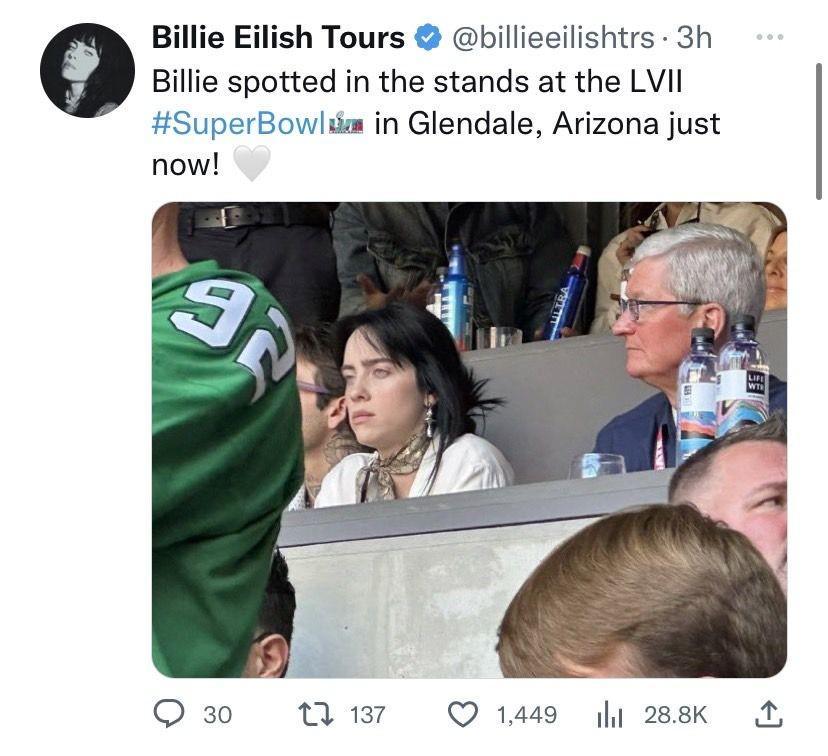Open the #SuperBowl hashtag link

238,124
